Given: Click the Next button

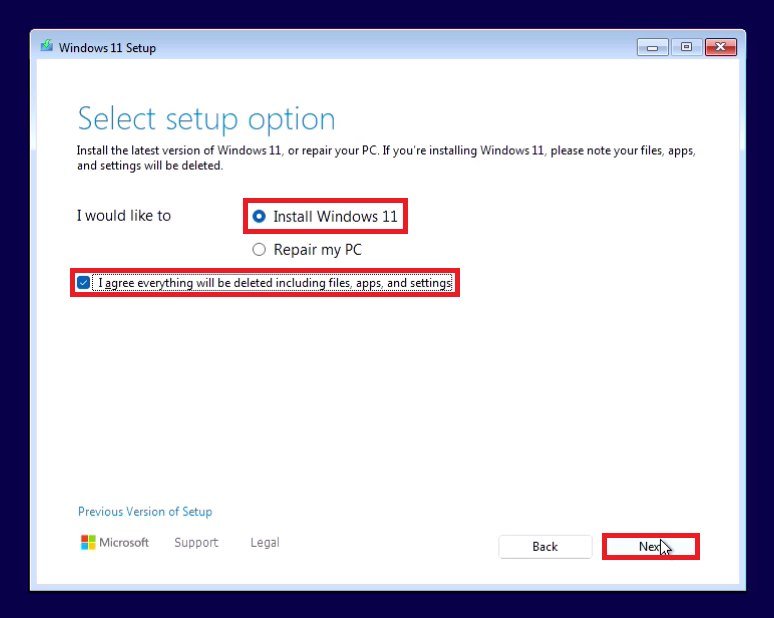Looking at the screenshot, I should coord(651,546).
